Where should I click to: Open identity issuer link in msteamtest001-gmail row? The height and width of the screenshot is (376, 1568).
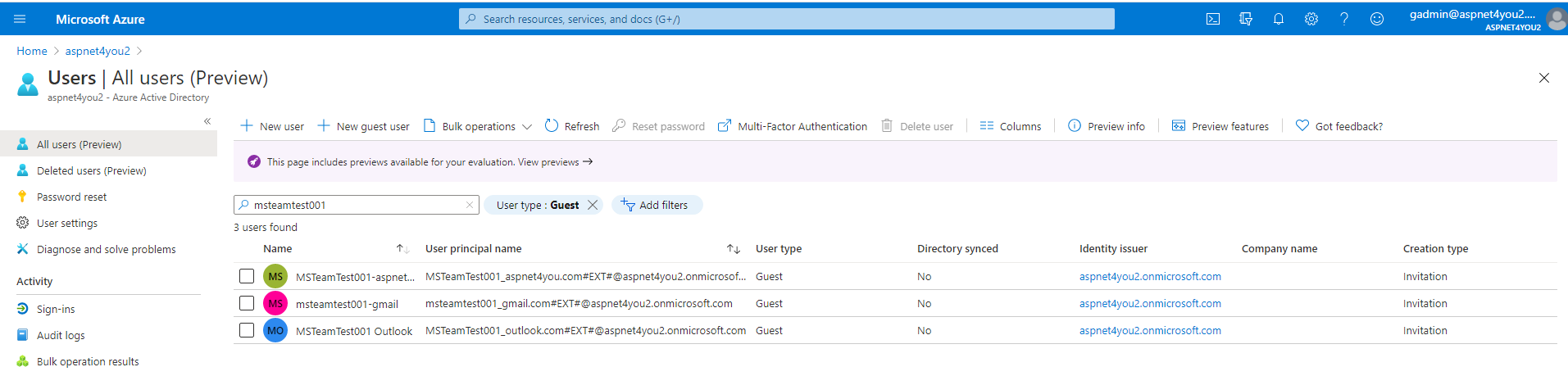(x=1150, y=303)
